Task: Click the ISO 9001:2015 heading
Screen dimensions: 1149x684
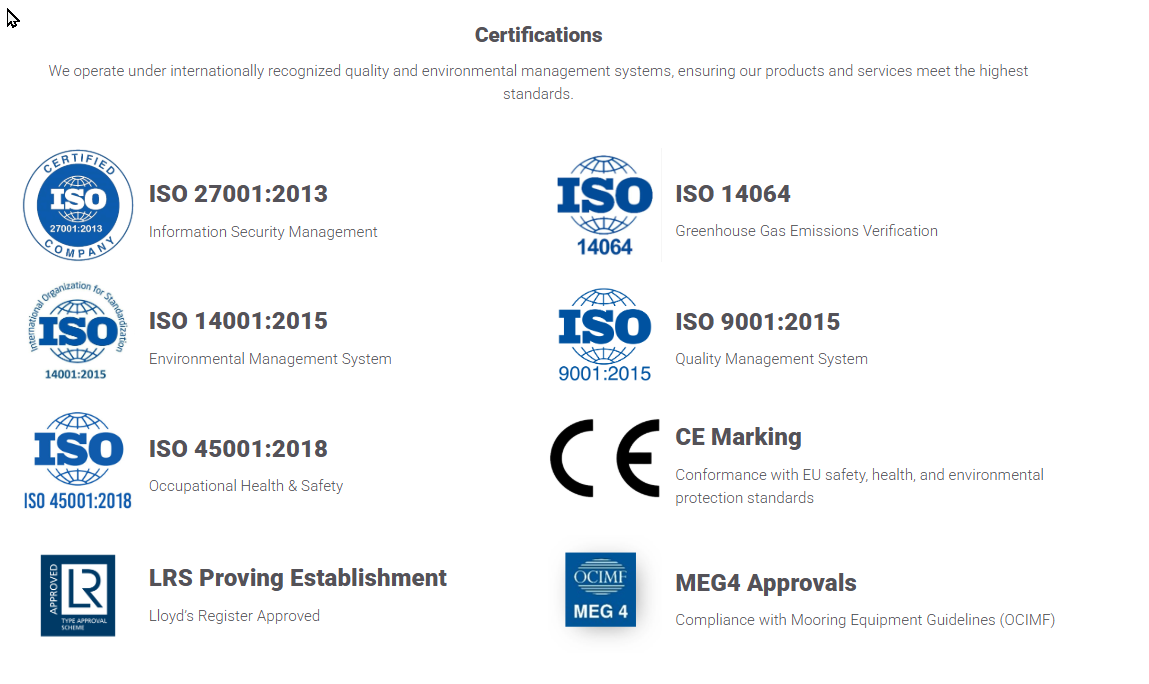Action: (757, 322)
